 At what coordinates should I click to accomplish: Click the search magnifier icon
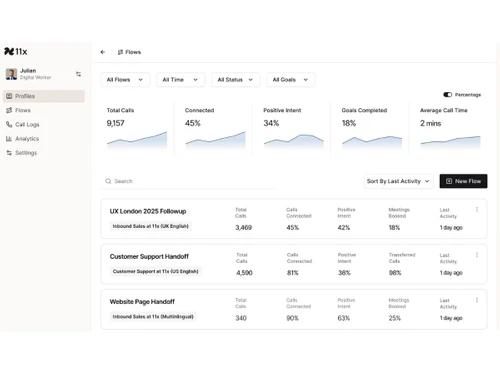(108, 181)
